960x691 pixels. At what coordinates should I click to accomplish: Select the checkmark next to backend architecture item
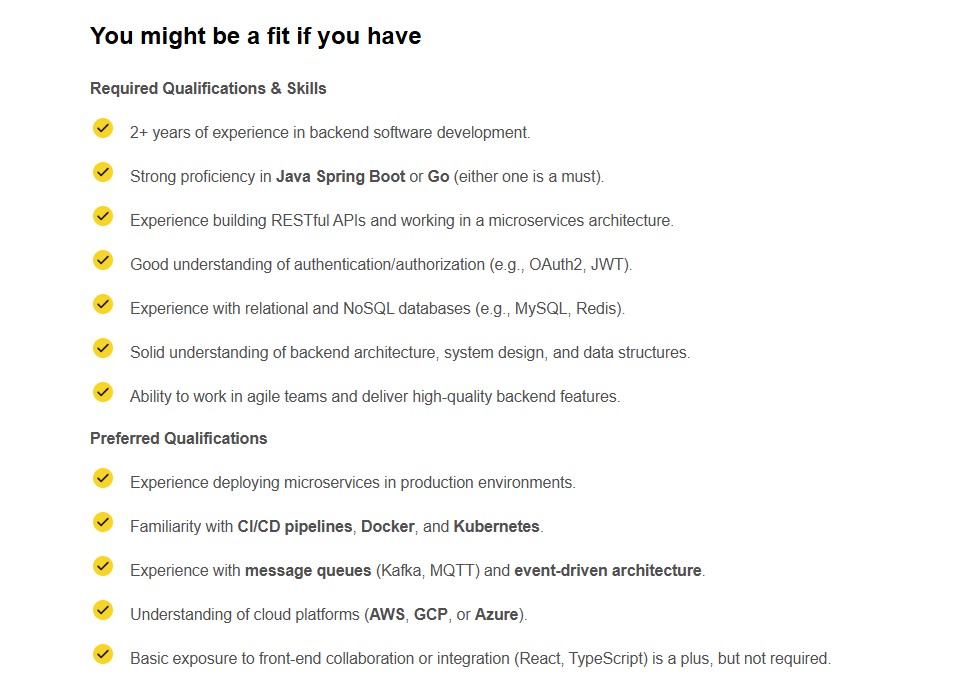tap(103, 349)
